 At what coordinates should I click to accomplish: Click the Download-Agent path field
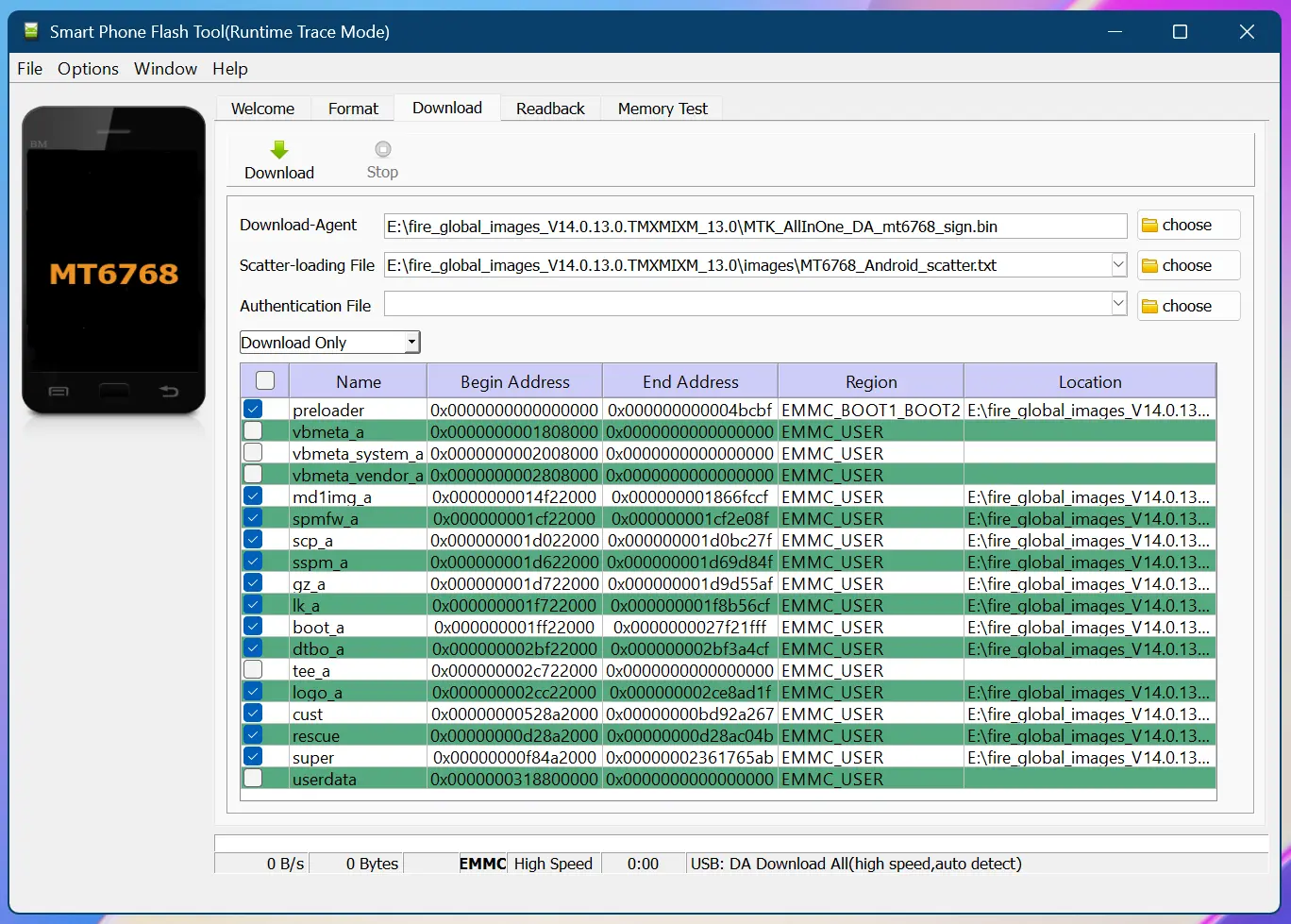pos(755,226)
